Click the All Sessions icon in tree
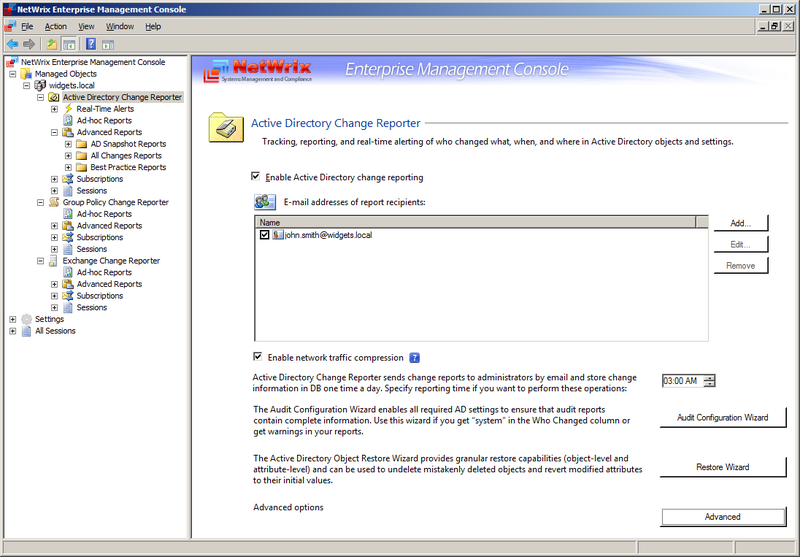This screenshot has width=800, height=557. pyautogui.click(x=27, y=331)
